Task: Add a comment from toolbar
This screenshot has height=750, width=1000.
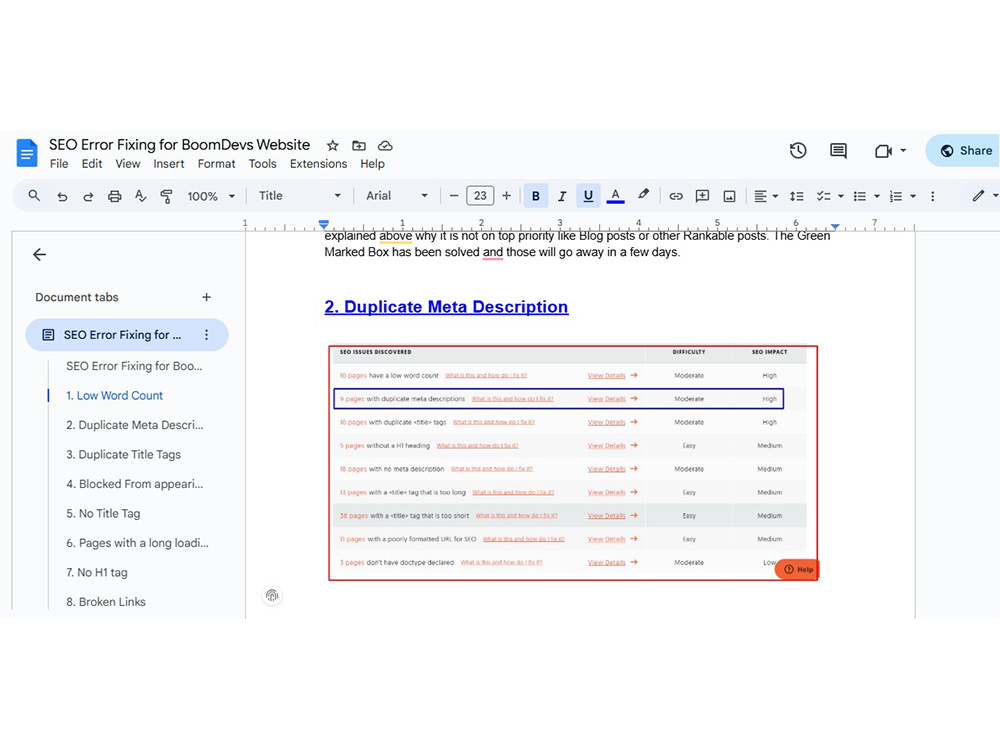Action: tap(702, 196)
